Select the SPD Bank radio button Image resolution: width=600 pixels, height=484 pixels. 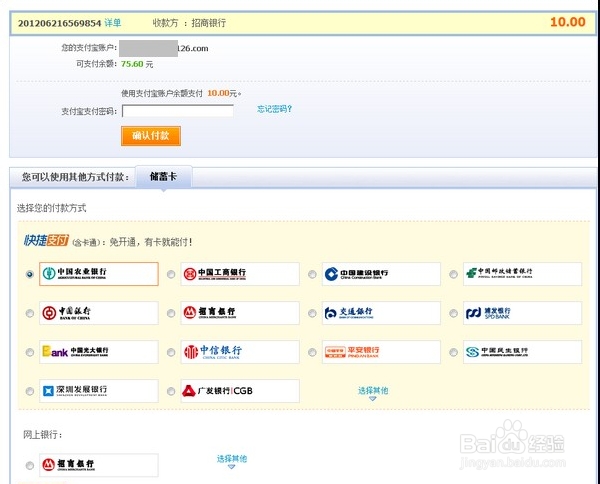[453, 313]
